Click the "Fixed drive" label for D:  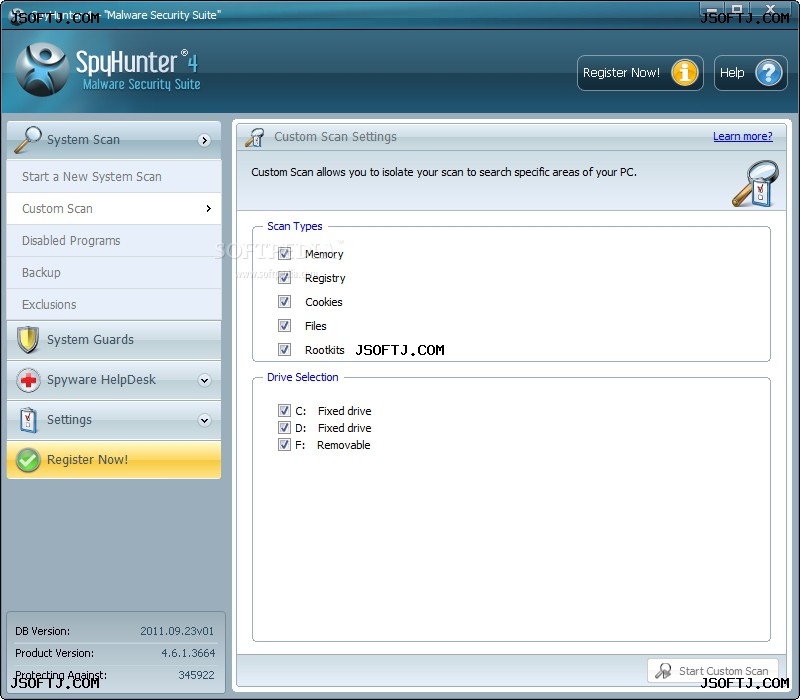click(x=344, y=428)
